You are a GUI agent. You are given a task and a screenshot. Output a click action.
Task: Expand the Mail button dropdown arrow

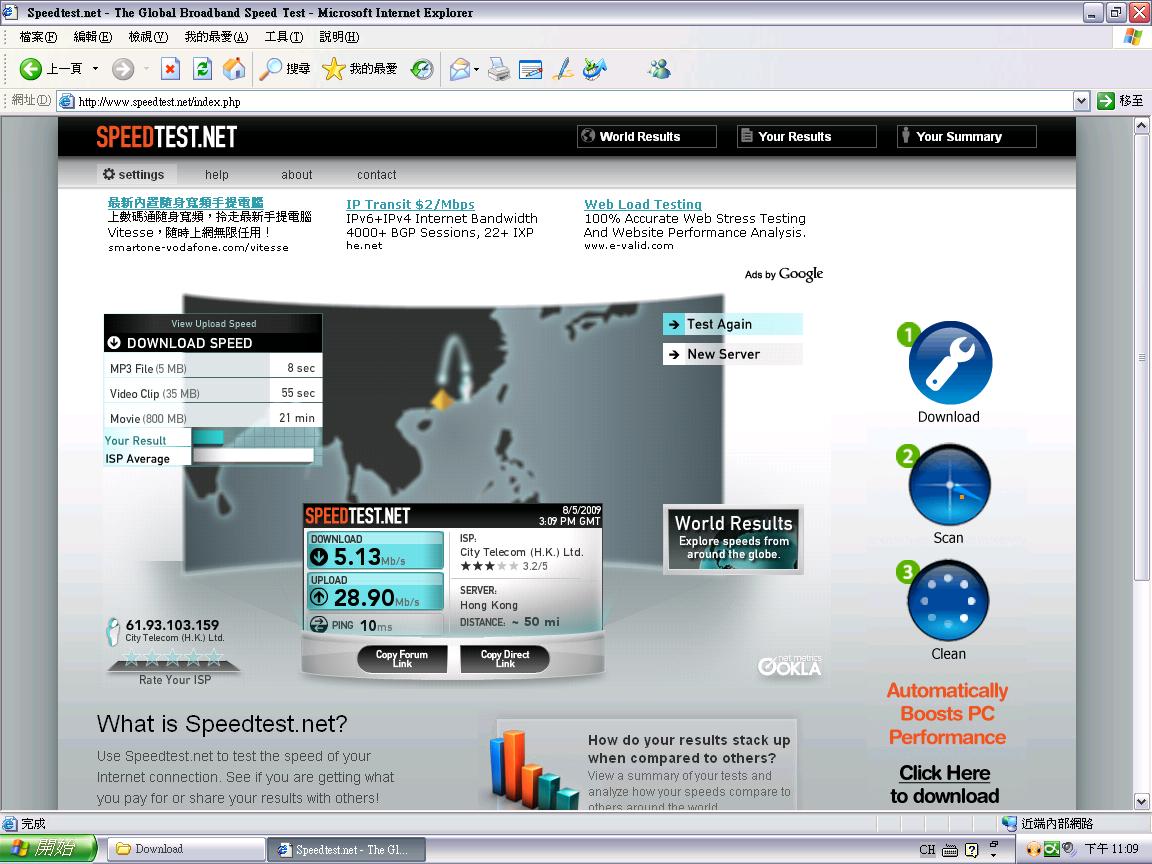477,70
